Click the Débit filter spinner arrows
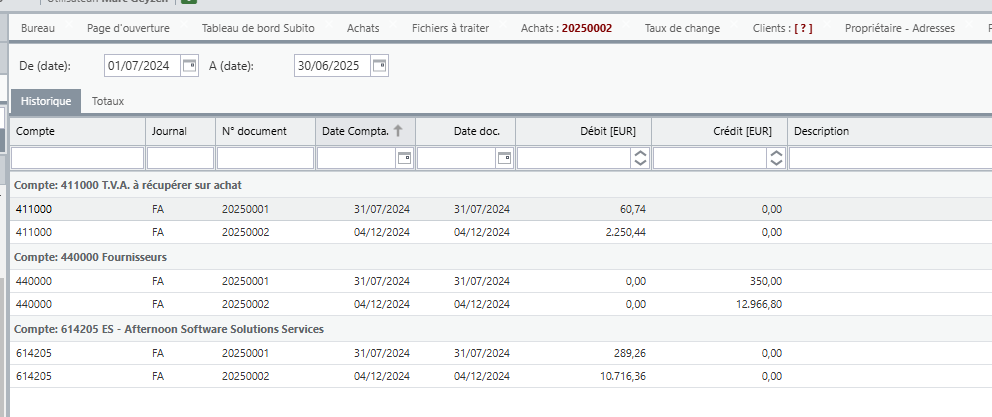This screenshot has width=992, height=417. pos(640,158)
